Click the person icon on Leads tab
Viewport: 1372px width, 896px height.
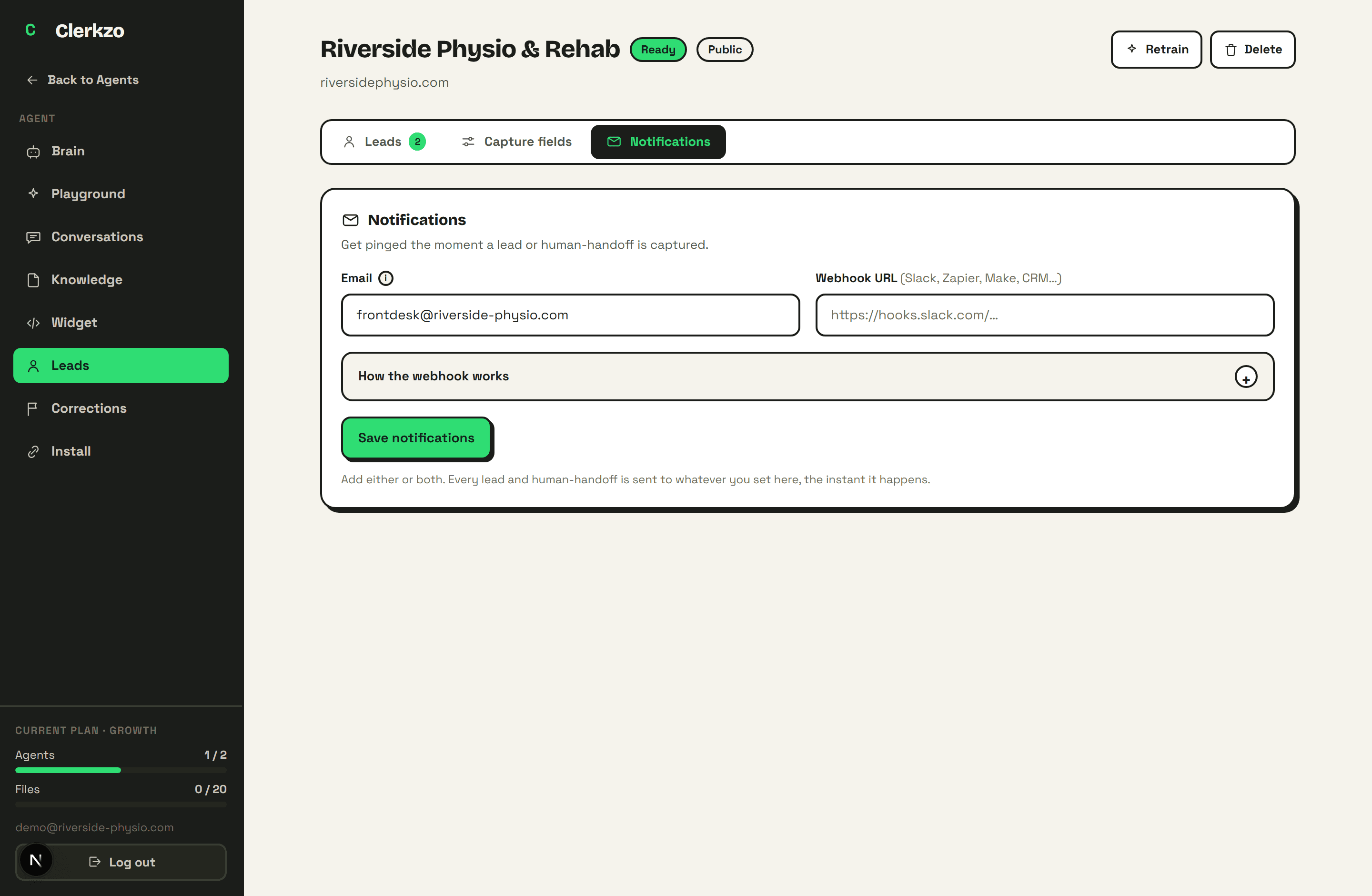coord(349,142)
